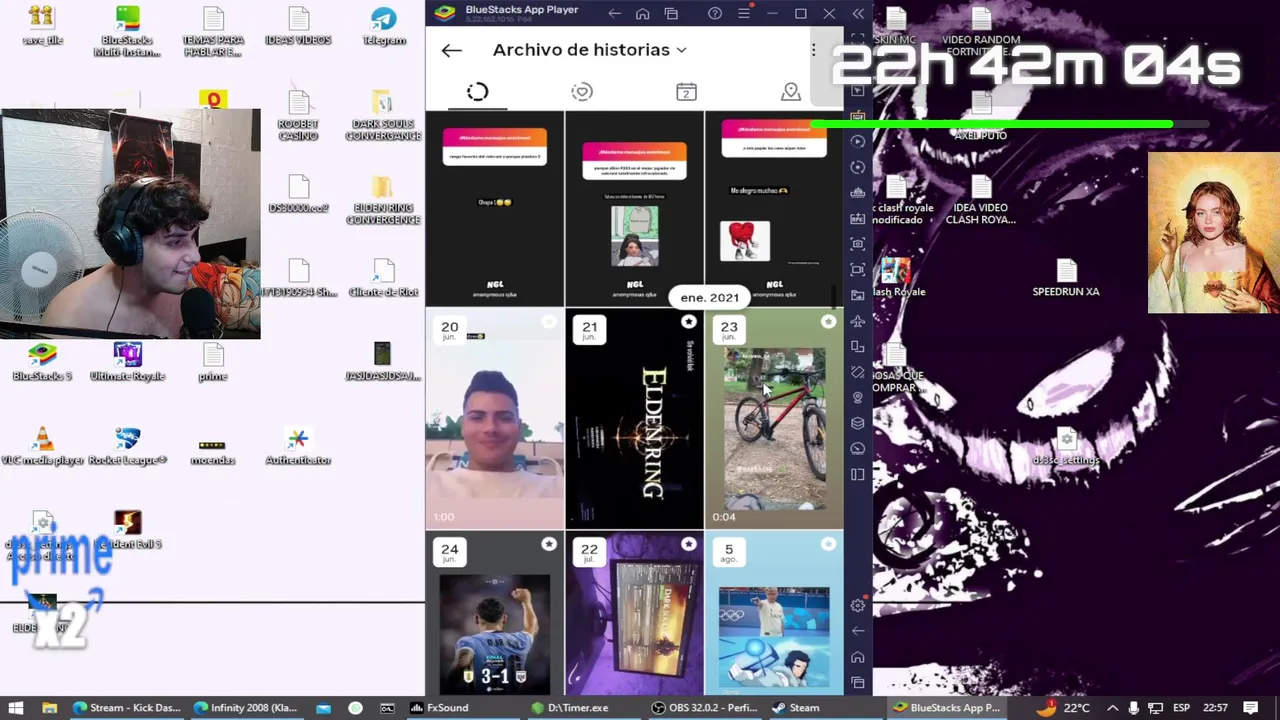Toggle highlight star on the July 22 story

pyautogui.click(x=689, y=544)
